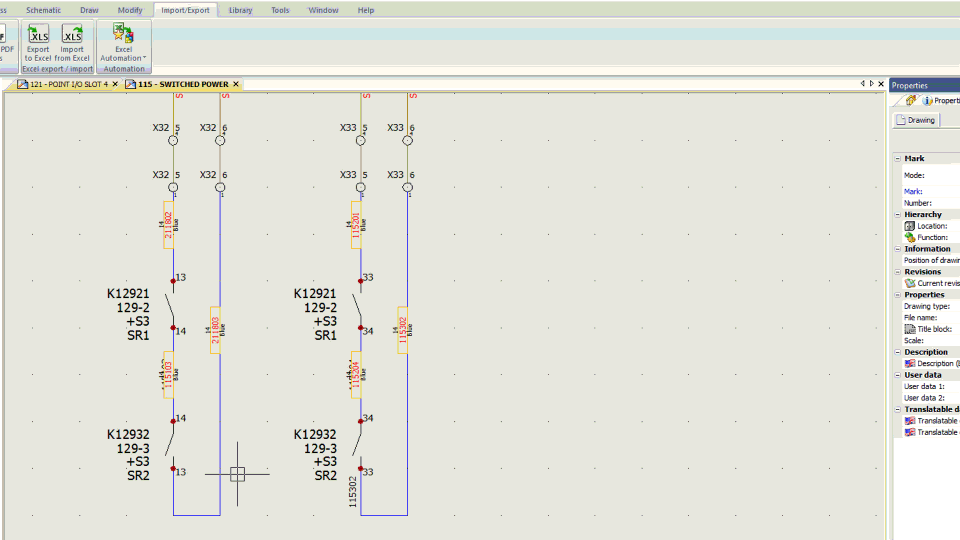Screen dimensions: 960x540
Task: Open the Excel Automation dropdown arrow
Action: click(x=144, y=58)
